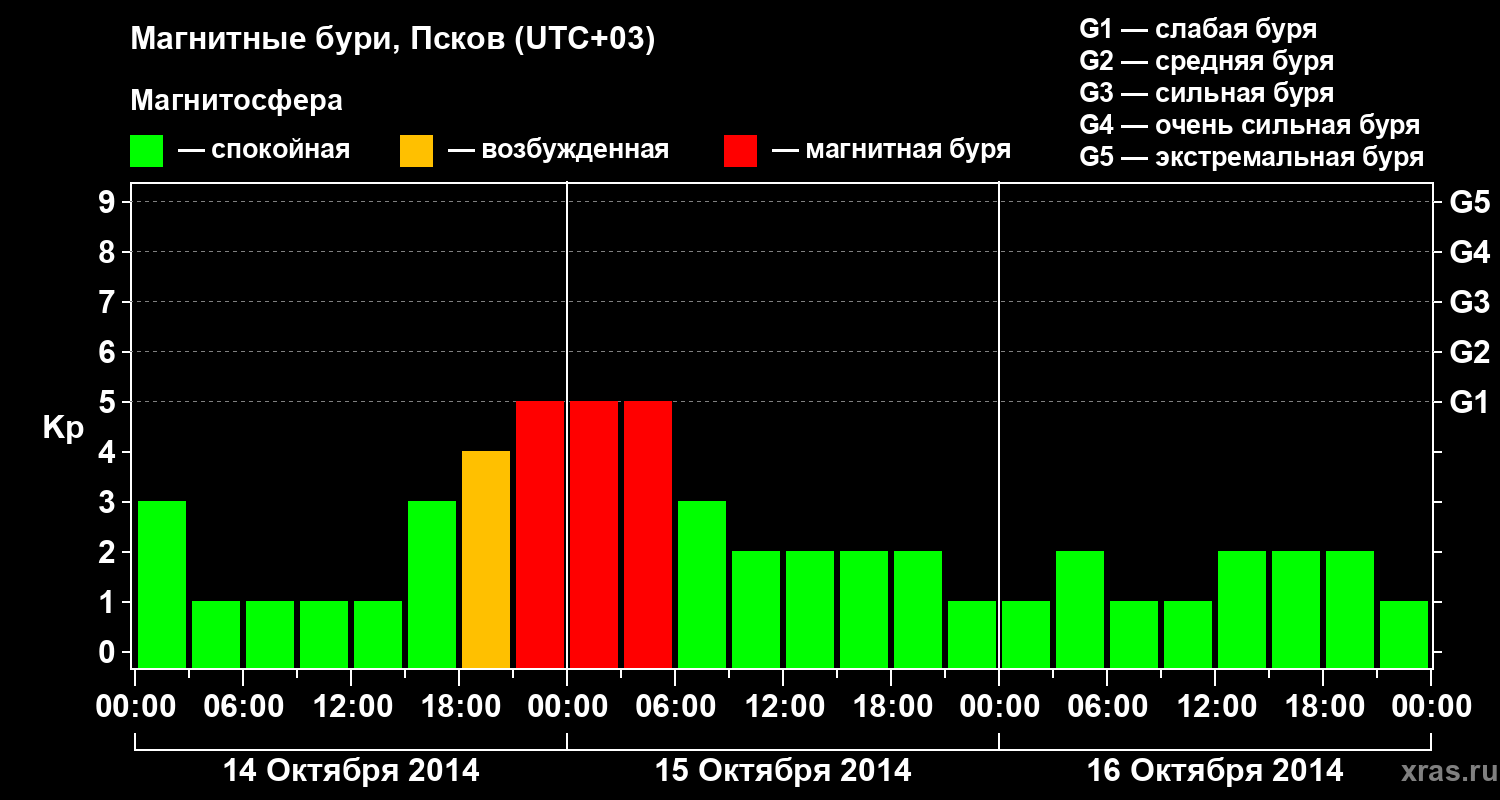This screenshot has height=800, width=1500.
Task: Click the red bar on 14 October
Action: click(x=540, y=534)
